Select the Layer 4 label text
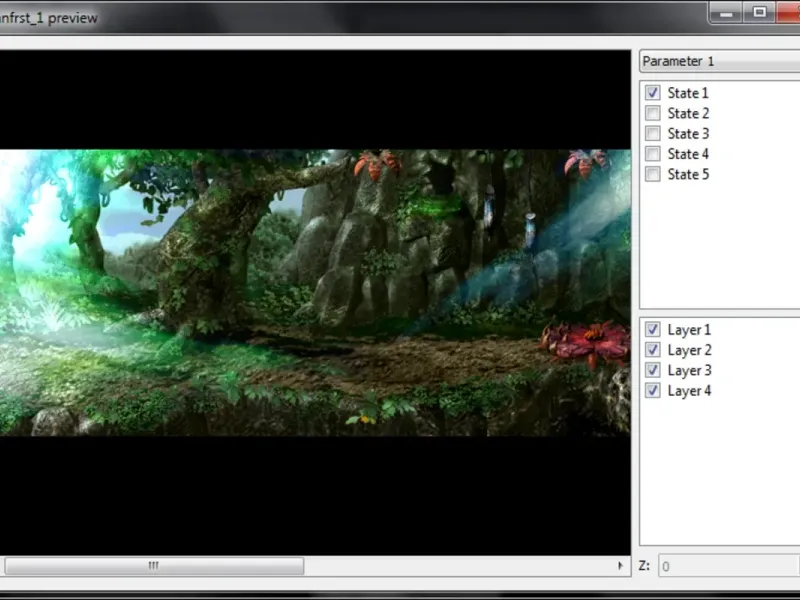 [x=690, y=391]
